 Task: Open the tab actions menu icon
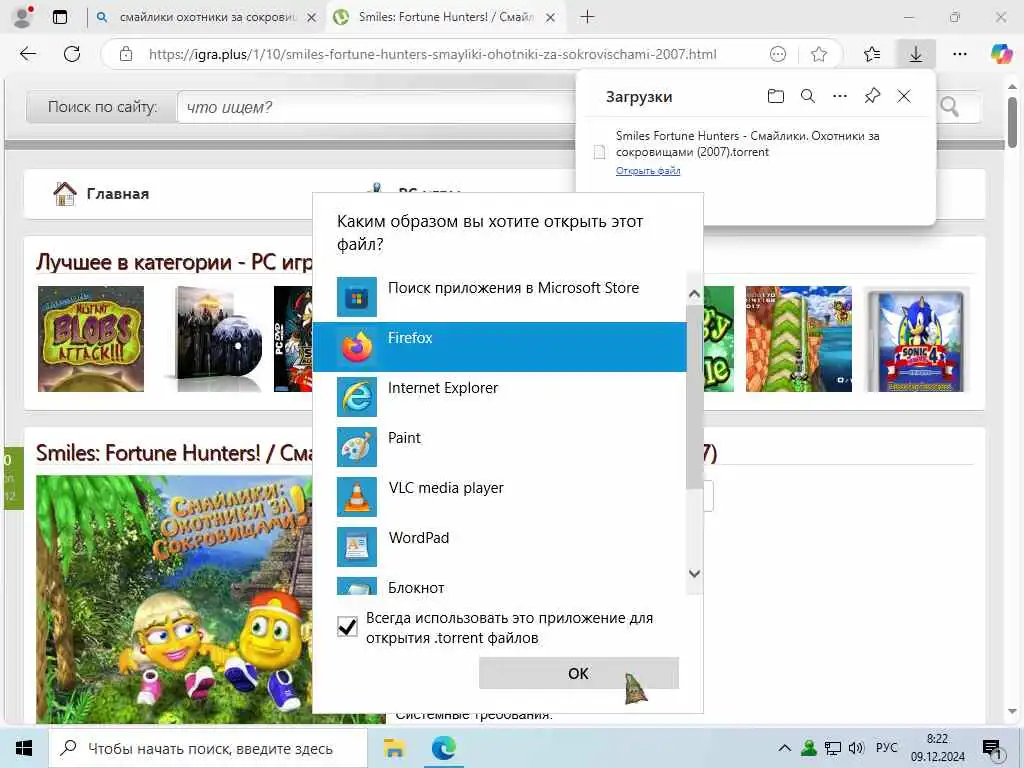coord(60,17)
